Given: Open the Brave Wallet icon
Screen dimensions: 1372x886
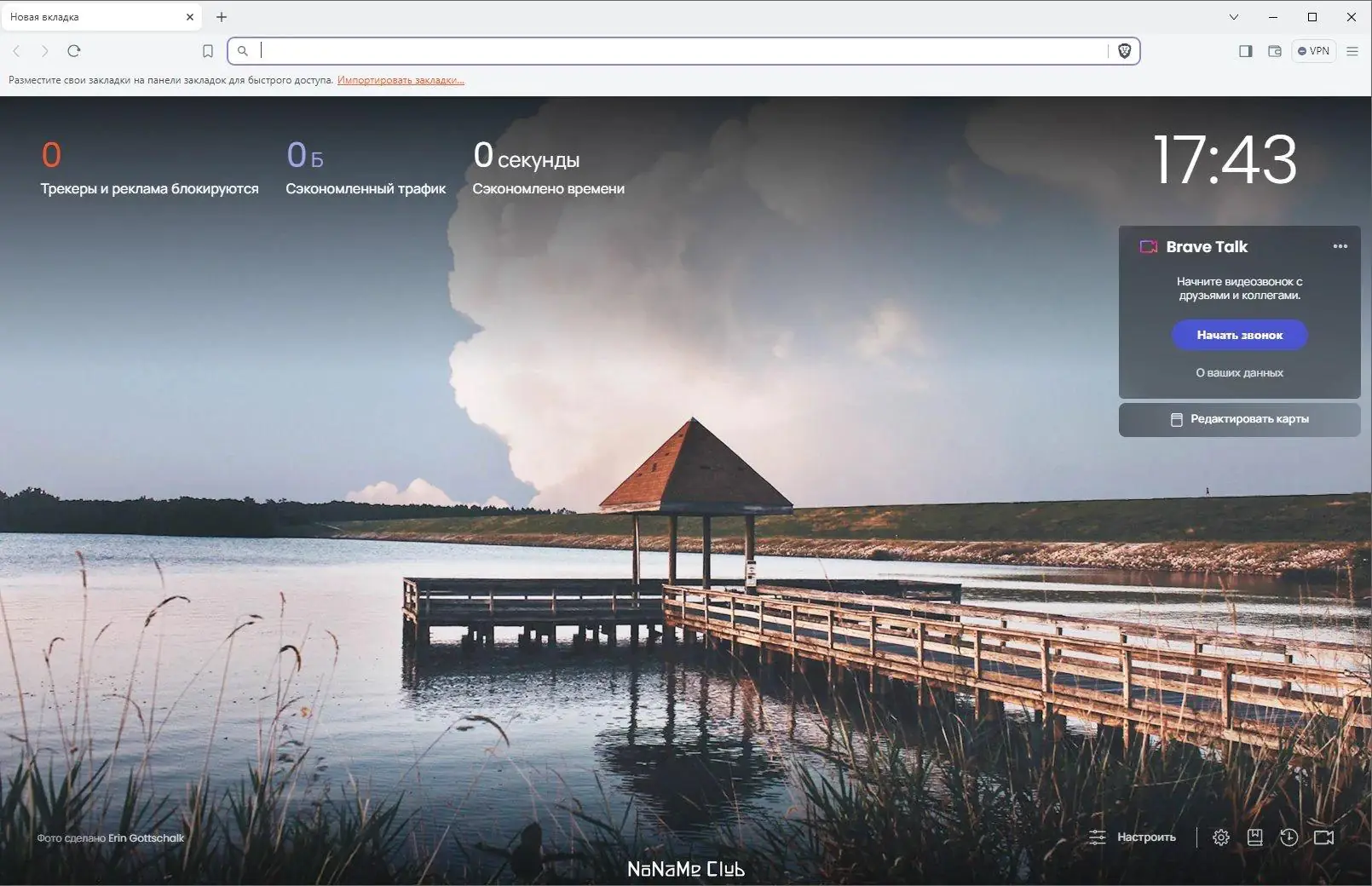Looking at the screenshot, I should [1275, 51].
